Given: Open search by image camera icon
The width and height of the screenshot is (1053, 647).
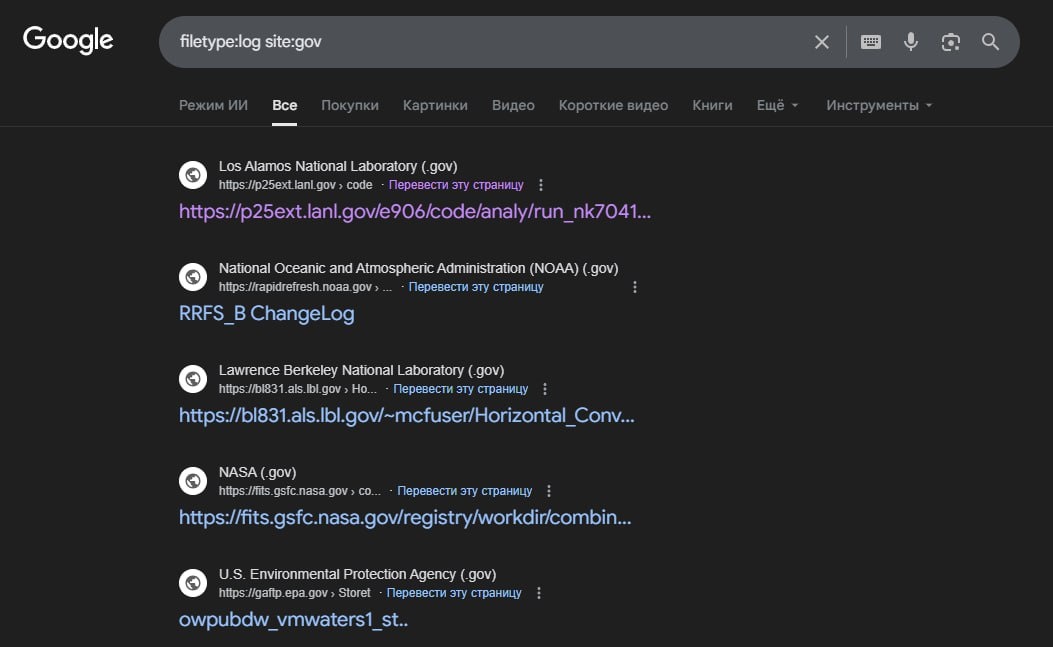Looking at the screenshot, I should tap(950, 42).
